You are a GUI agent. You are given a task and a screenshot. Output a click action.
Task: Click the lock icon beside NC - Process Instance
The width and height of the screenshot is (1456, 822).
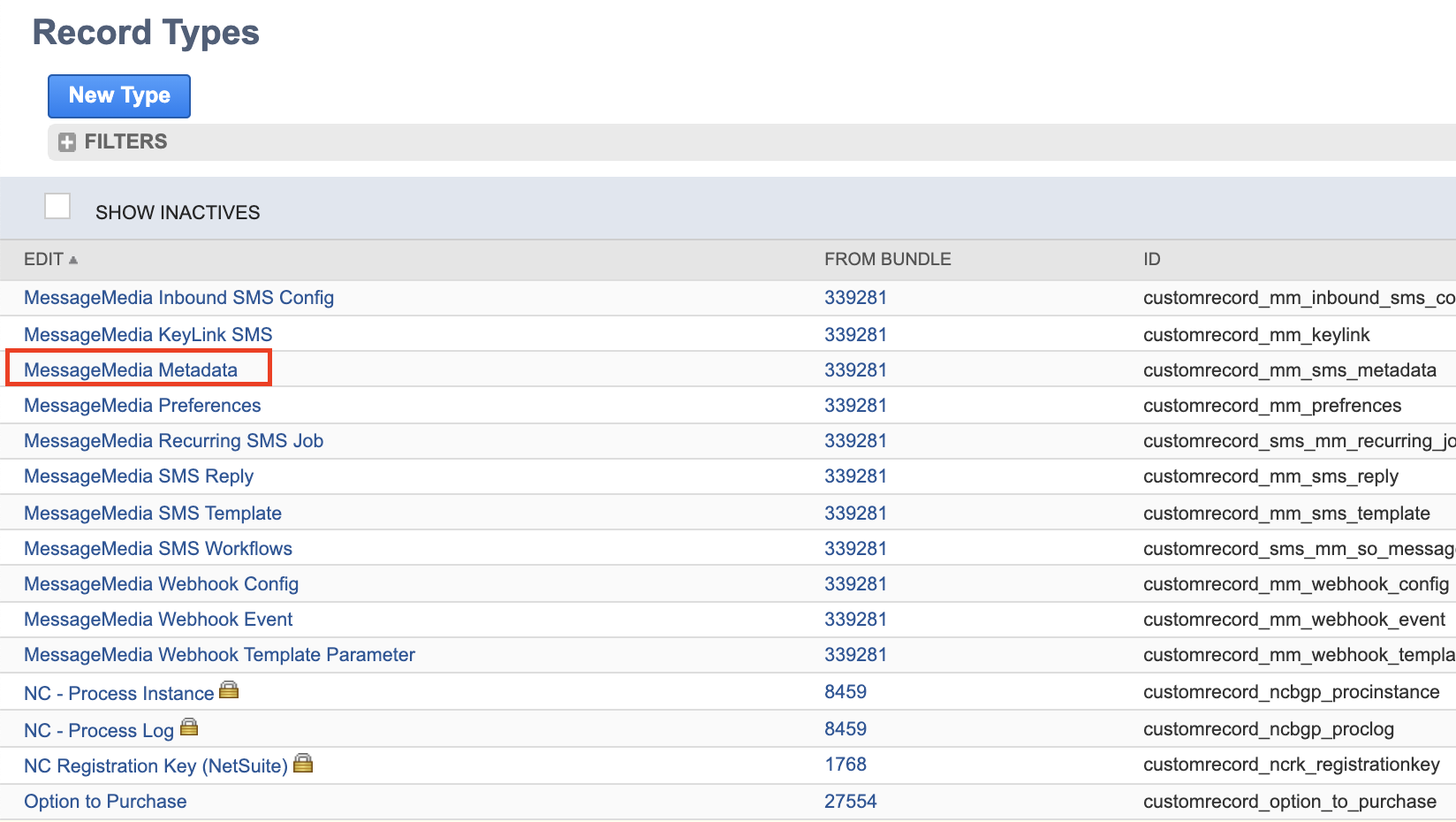tap(229, 689)
